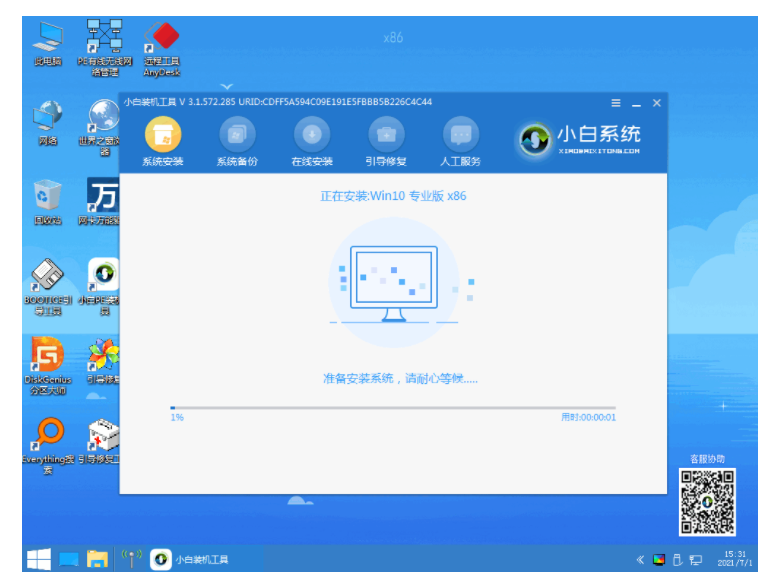769x579 pixels.
Task: Click the 客服协助 QR code
Action: click(x=708, y=498)
